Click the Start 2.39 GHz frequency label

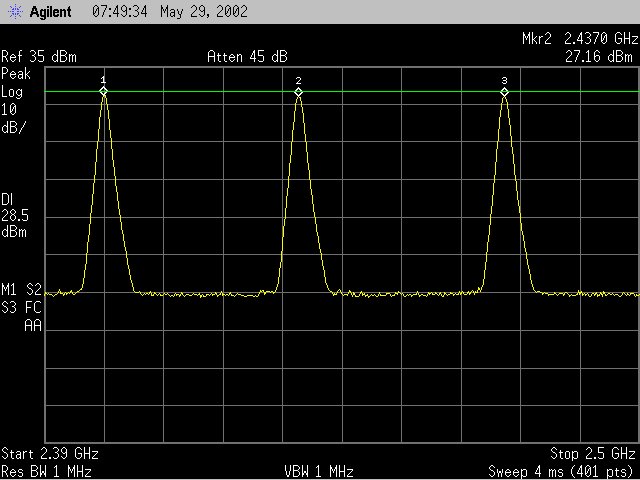(x=49, y=453)
